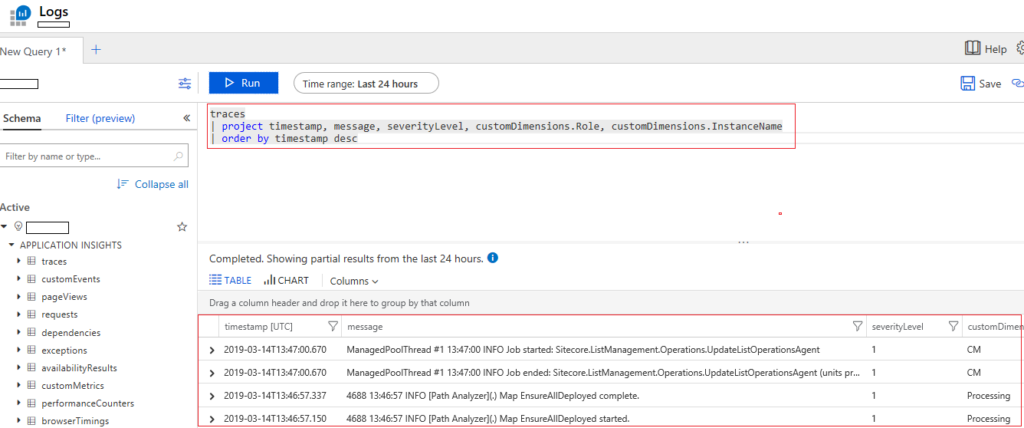Filter the message column
The height and width of the screenshot is (428, 1024).
857,326
